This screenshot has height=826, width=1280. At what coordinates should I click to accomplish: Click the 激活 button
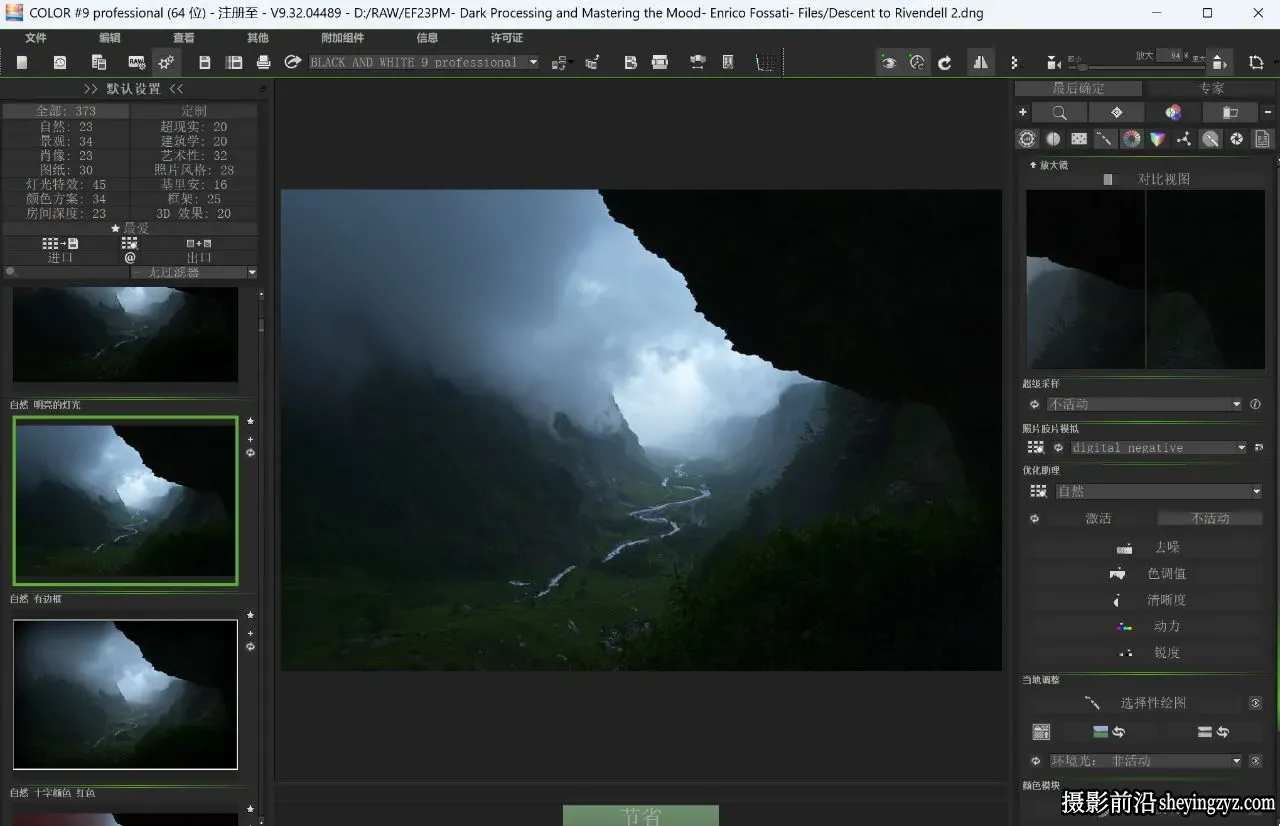1099,518
